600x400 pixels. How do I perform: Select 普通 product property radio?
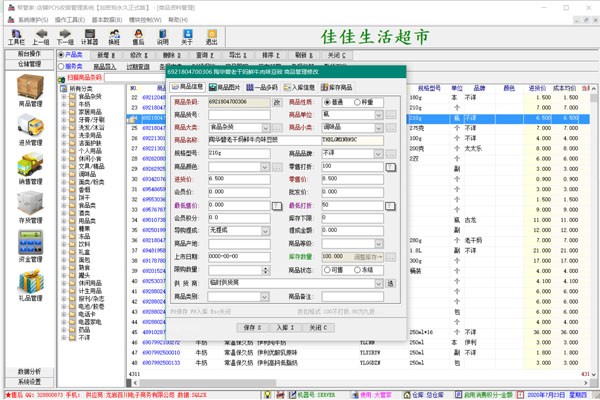coord(327,102)
